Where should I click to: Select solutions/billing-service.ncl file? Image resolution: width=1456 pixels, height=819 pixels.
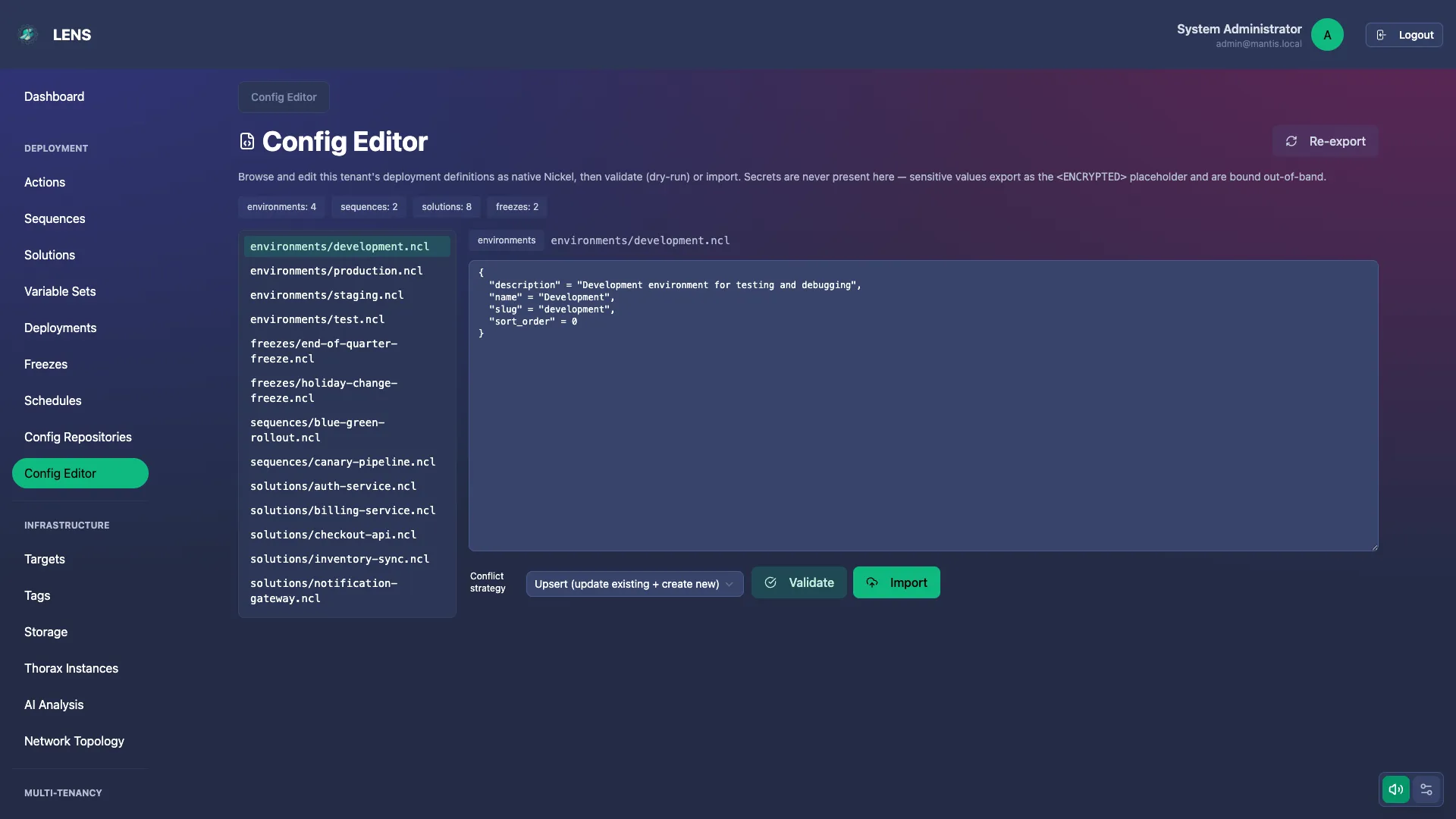pos(347,510)
